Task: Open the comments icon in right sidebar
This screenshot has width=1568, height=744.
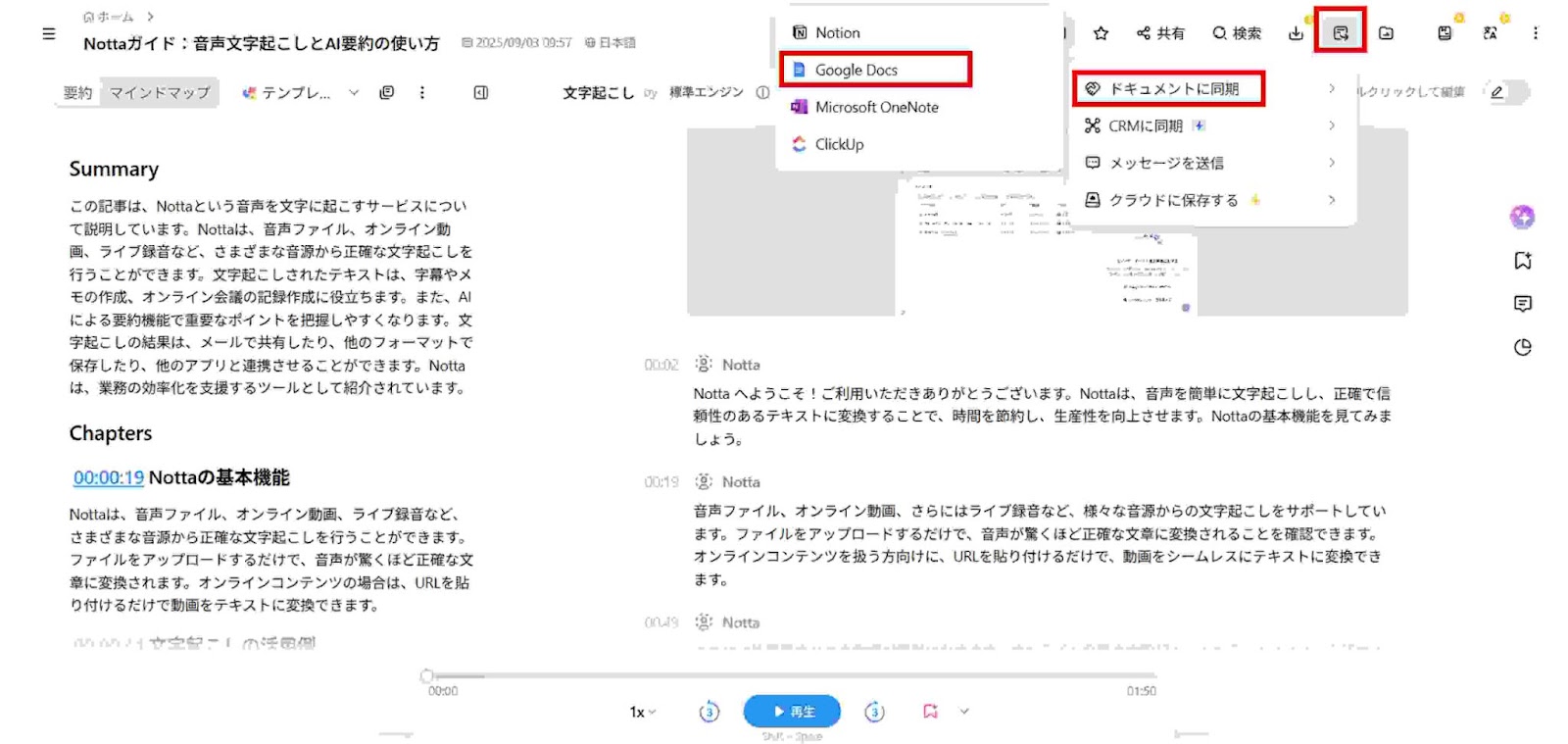Action: pos(1522,304)
